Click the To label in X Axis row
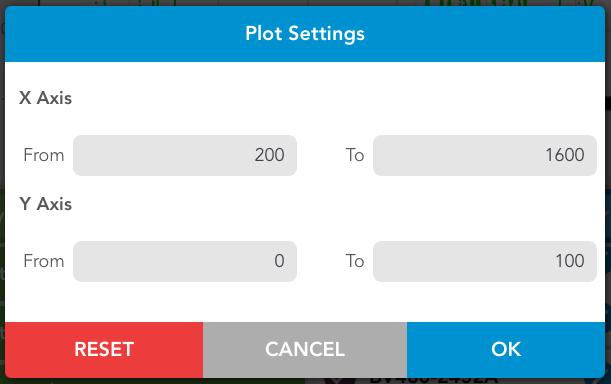This screenshot has width=611, height=384. [355, 155]
